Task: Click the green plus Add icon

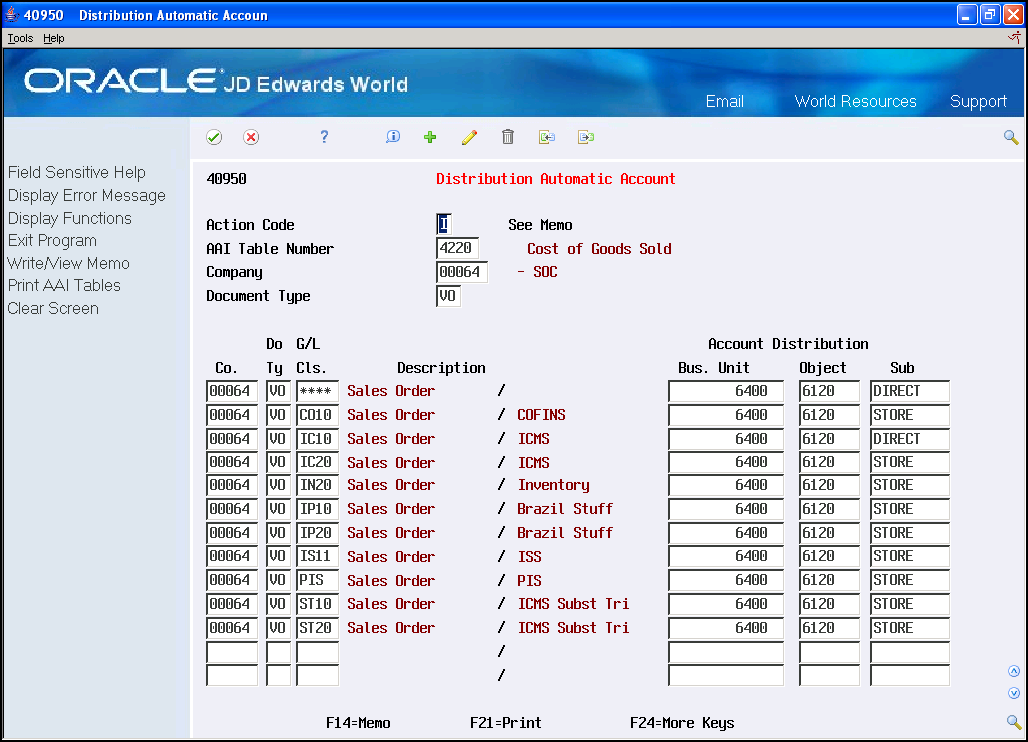Action: 430,137
